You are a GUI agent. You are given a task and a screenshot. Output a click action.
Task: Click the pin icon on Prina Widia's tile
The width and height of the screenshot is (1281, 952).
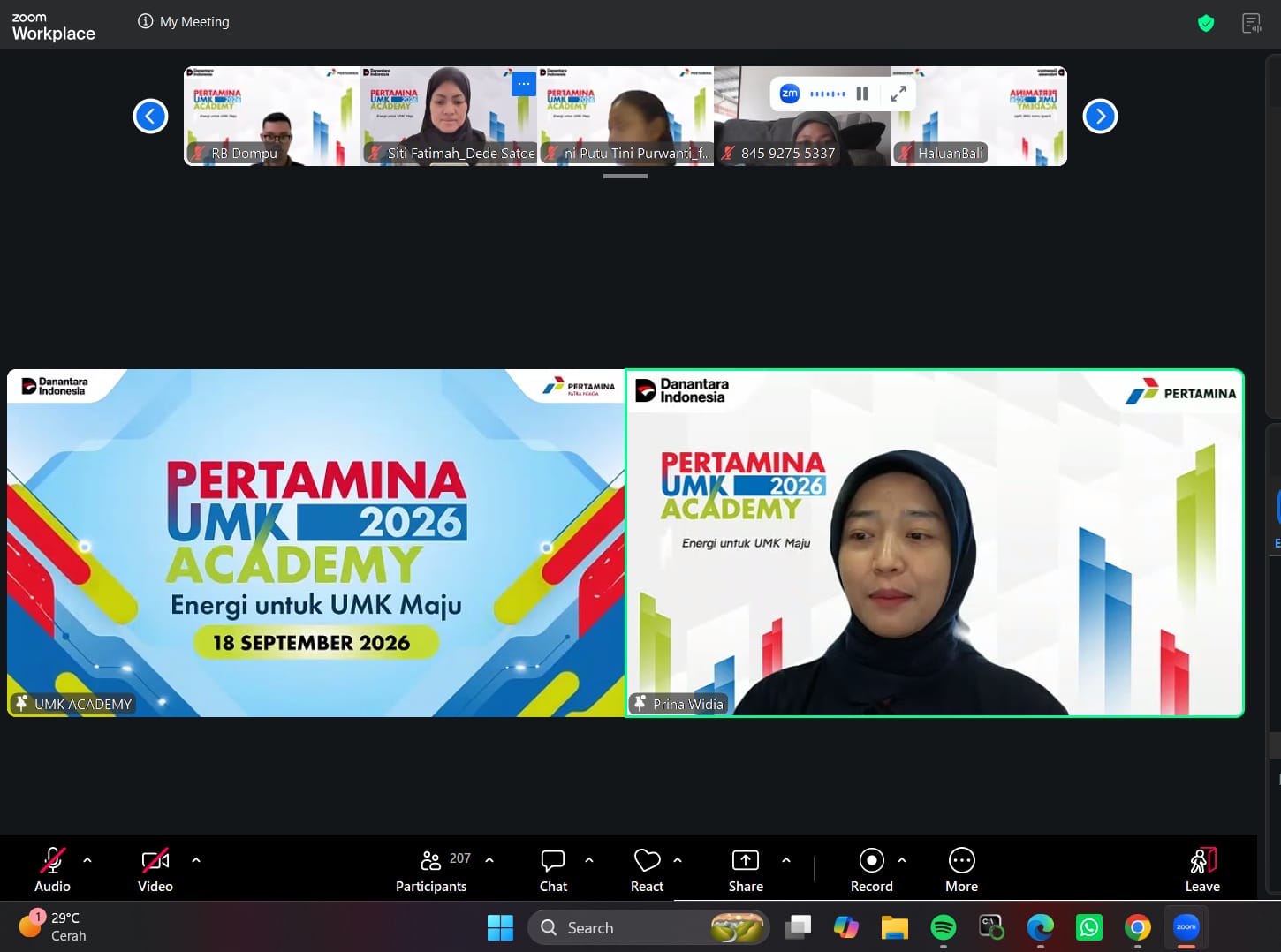coord(640,704)
